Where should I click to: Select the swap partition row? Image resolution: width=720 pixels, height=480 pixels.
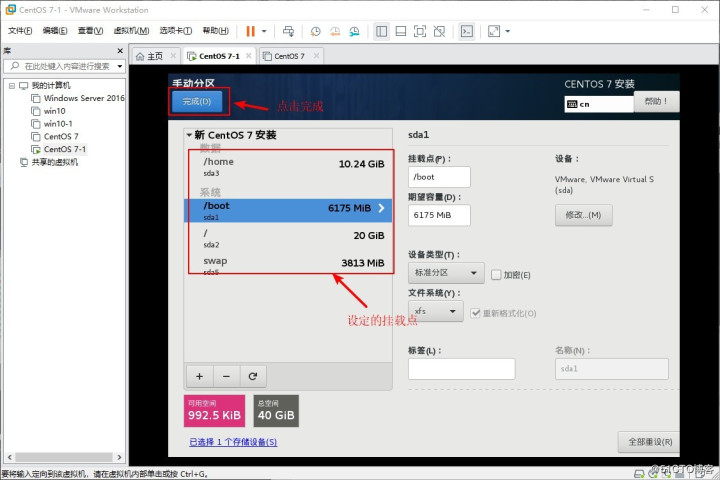[x=288, y=265]
